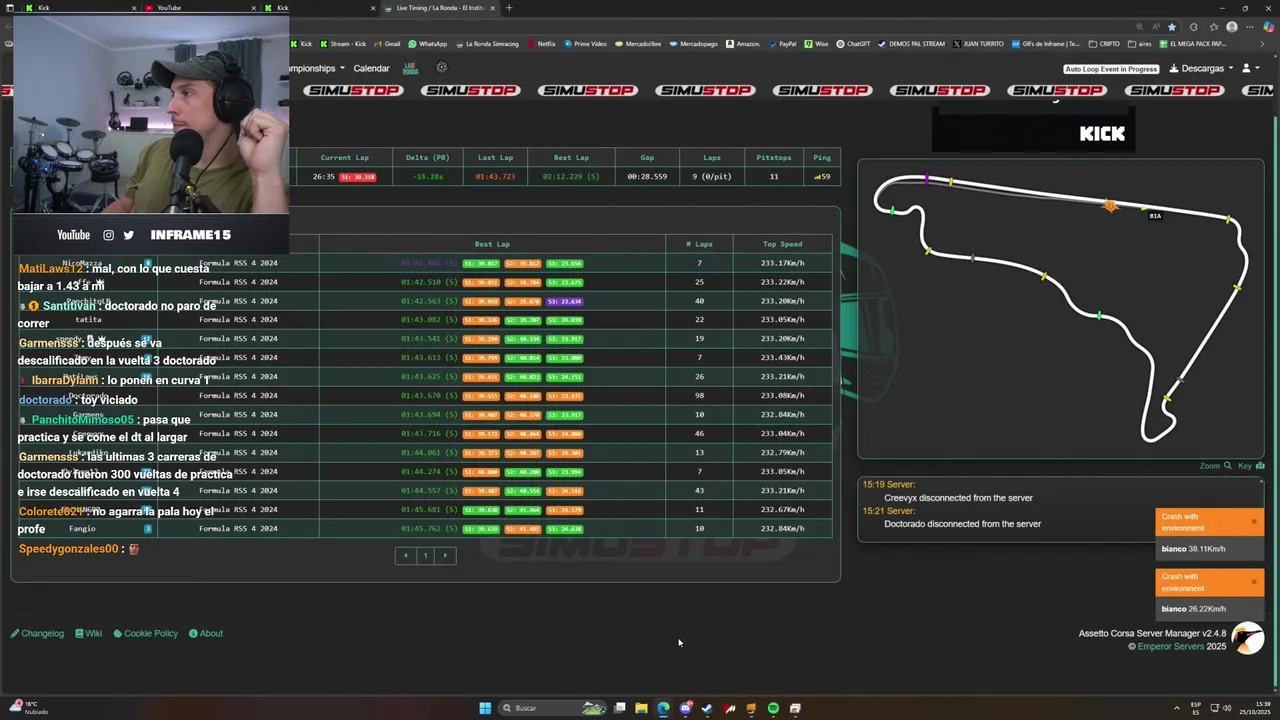The width and height of the screenshot is (1280, 720).
Task: Dismiss the bianco 38.11Km/h crash notification
Action: click(1254, 521)
